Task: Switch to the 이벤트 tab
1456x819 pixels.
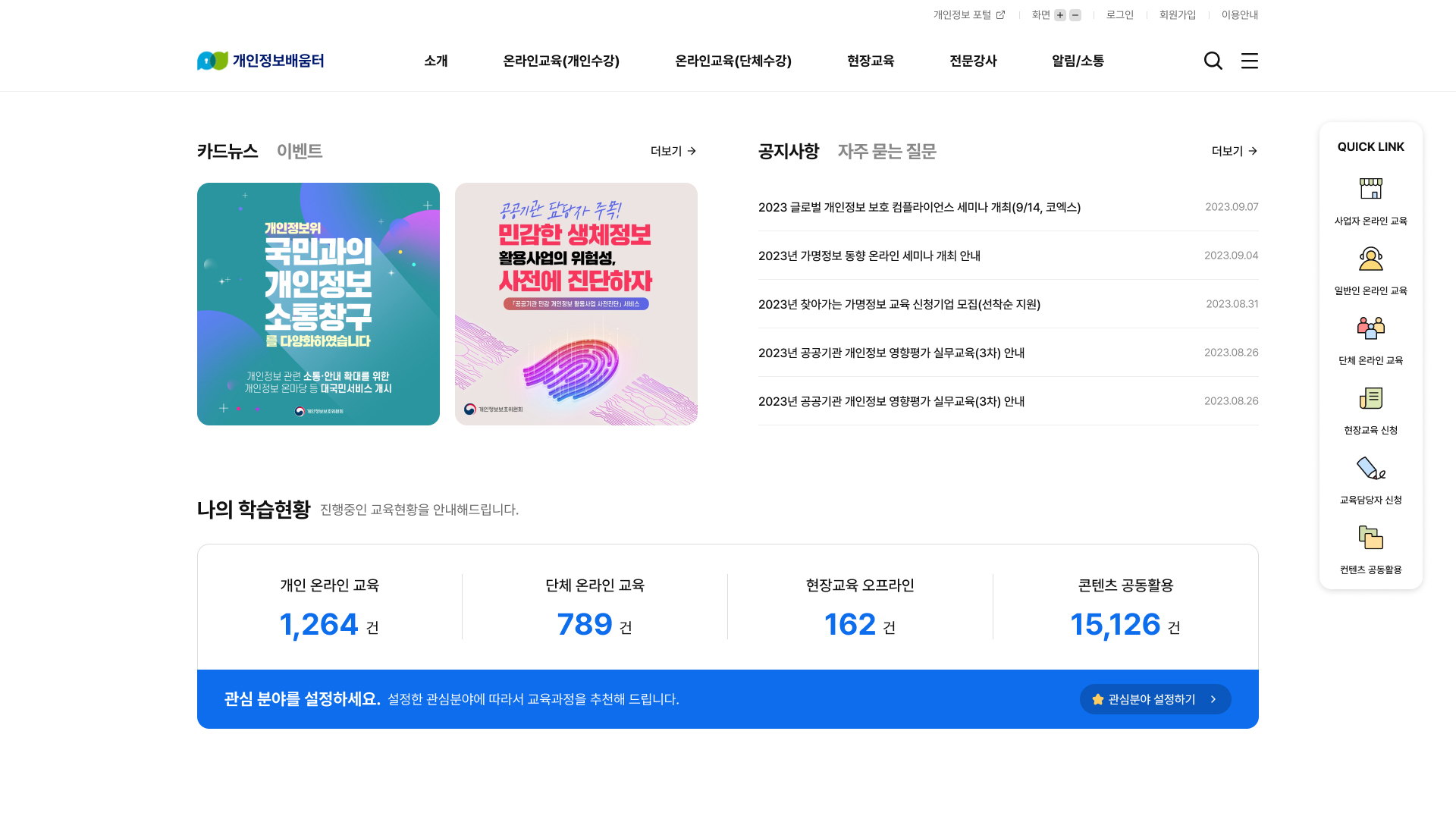Action: pyautogui.click(x=300, y=151)
